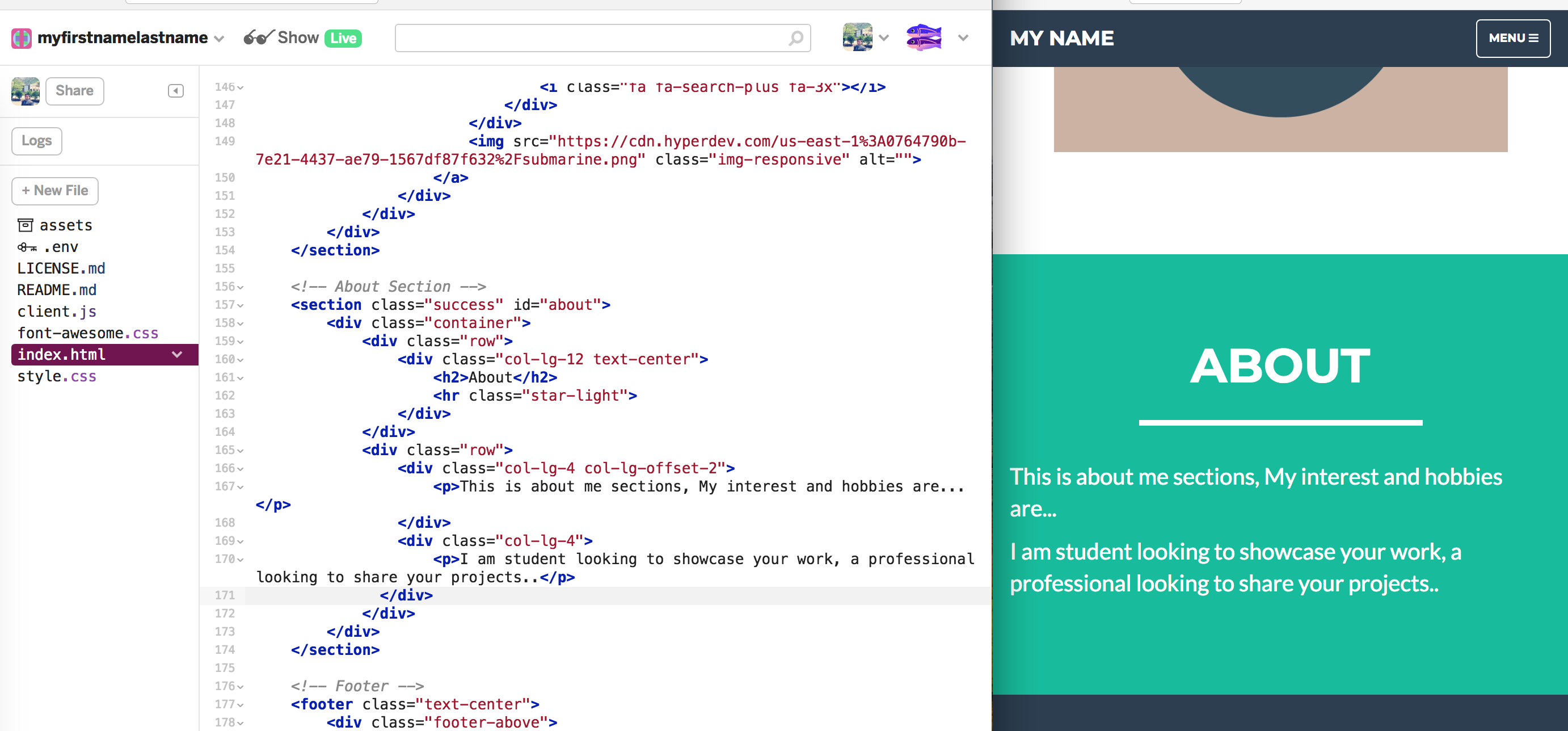Click the Glitch project logo icon
1568x731 pixels.
22,38
